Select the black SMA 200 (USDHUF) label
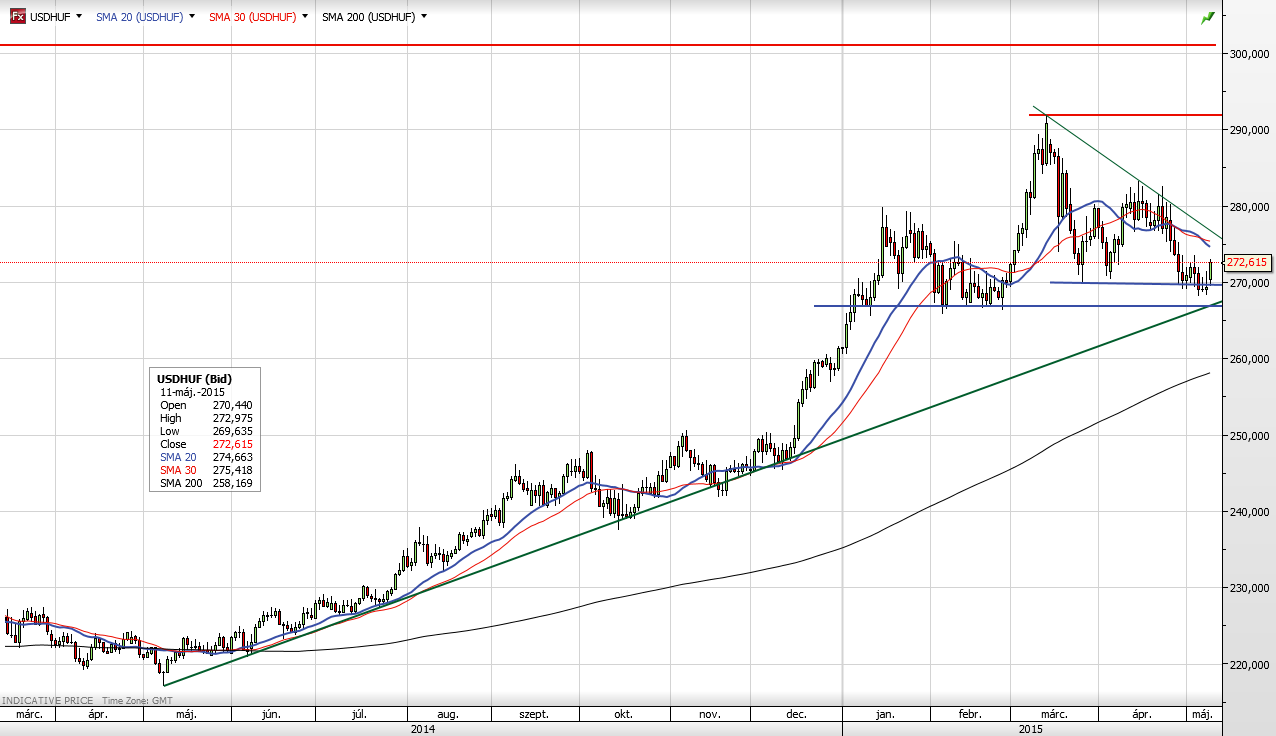Viewport: 1276px width, 736px height. (x=369, y=17)
